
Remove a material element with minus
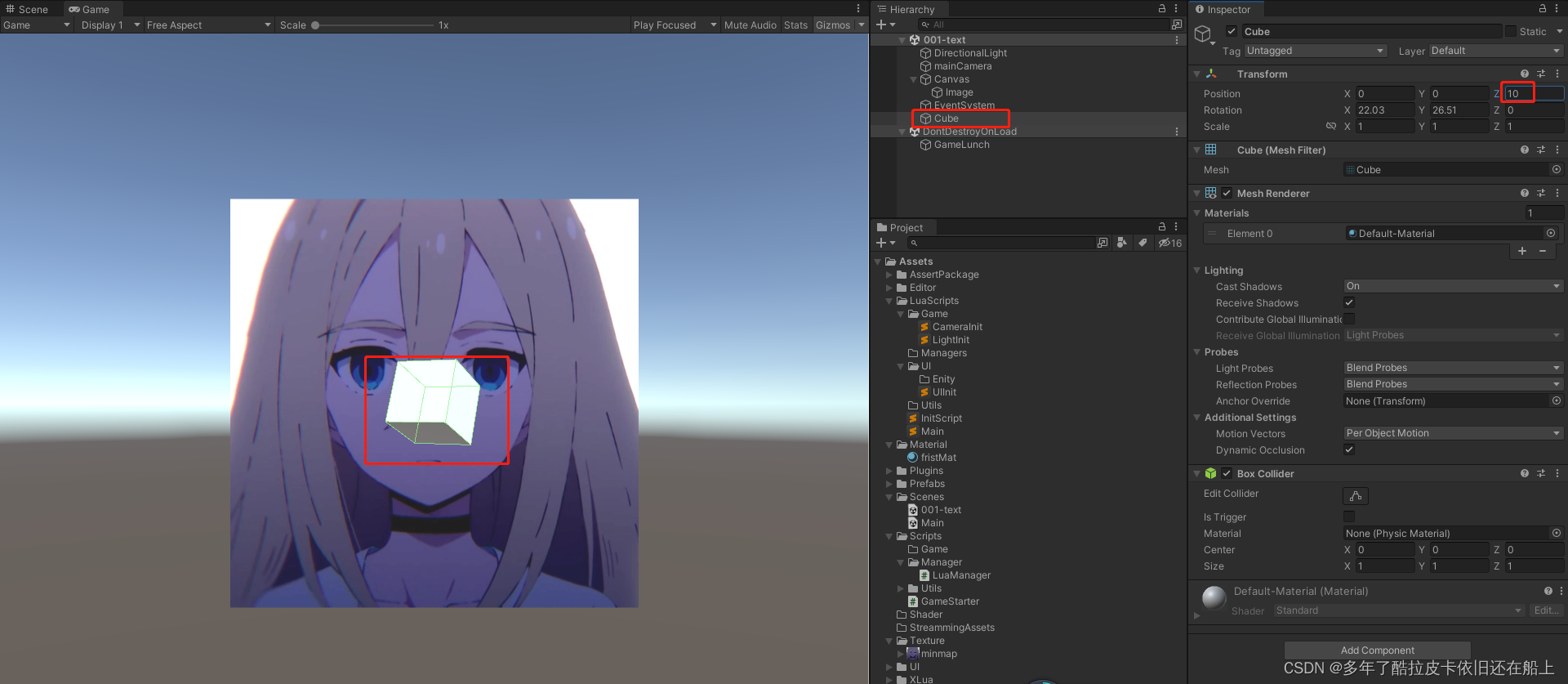[1543, 251]
